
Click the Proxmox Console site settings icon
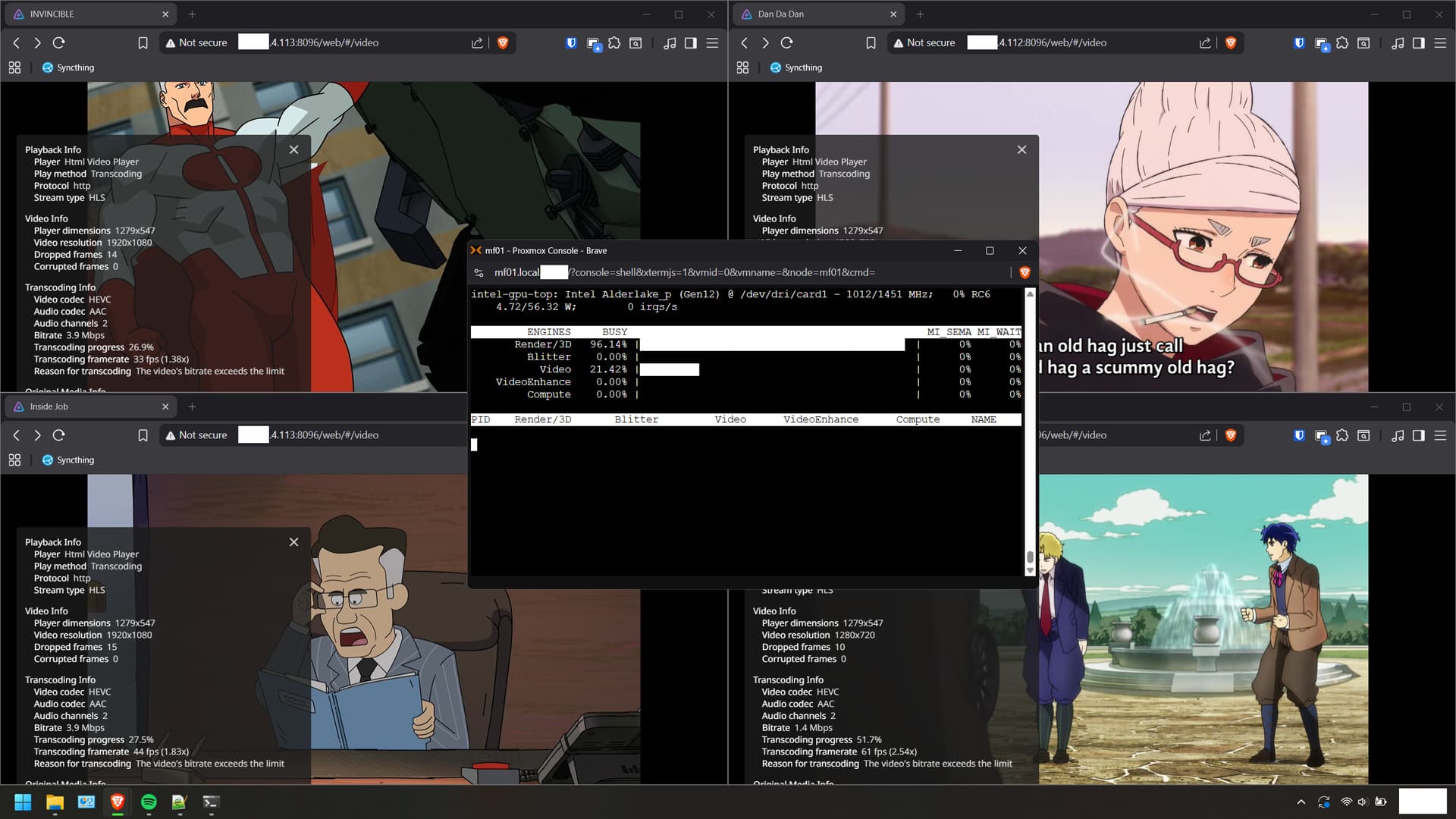479,273
